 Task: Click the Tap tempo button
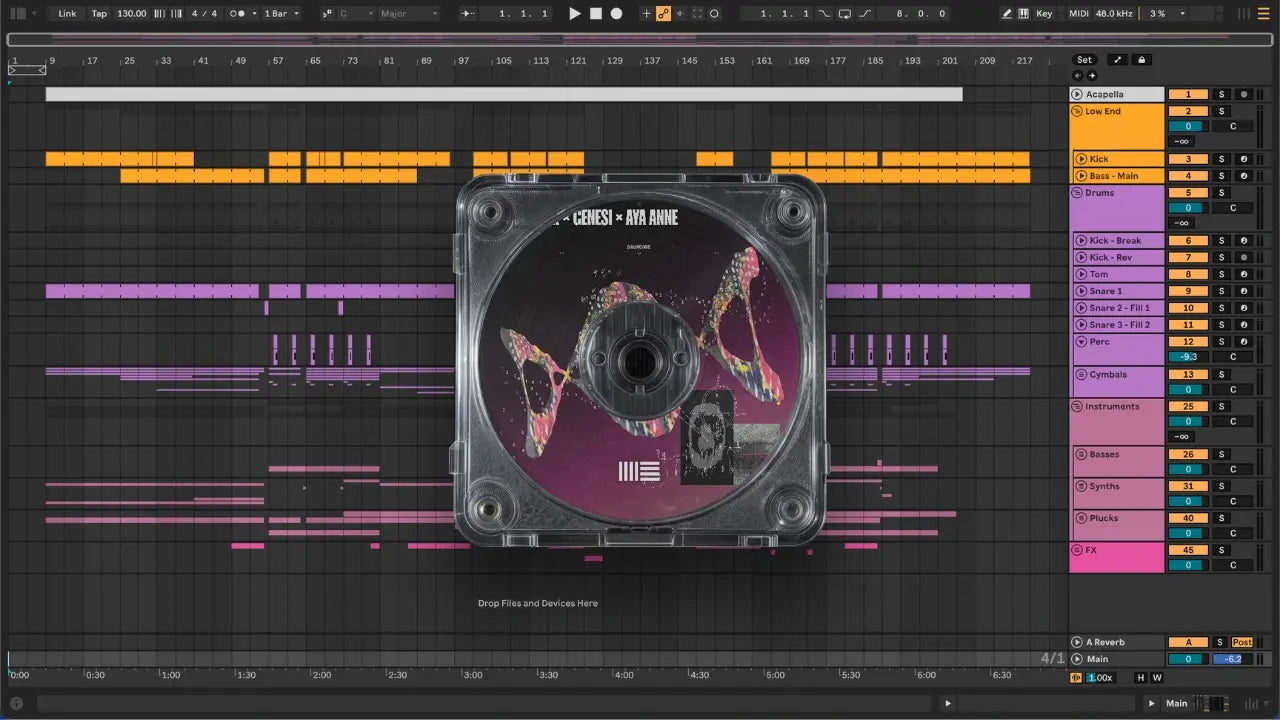coord(99,14)
